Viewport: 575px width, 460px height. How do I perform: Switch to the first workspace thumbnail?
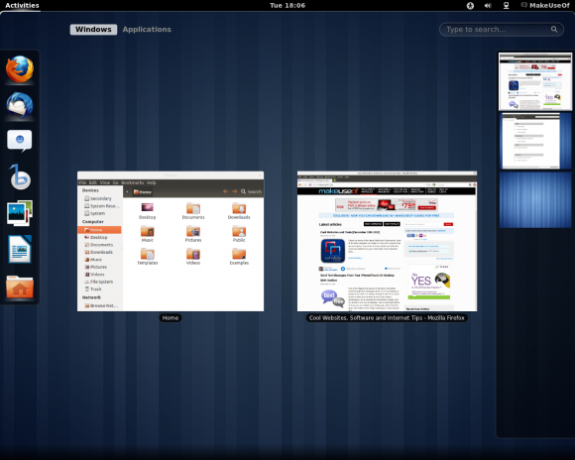pos(535,81)
